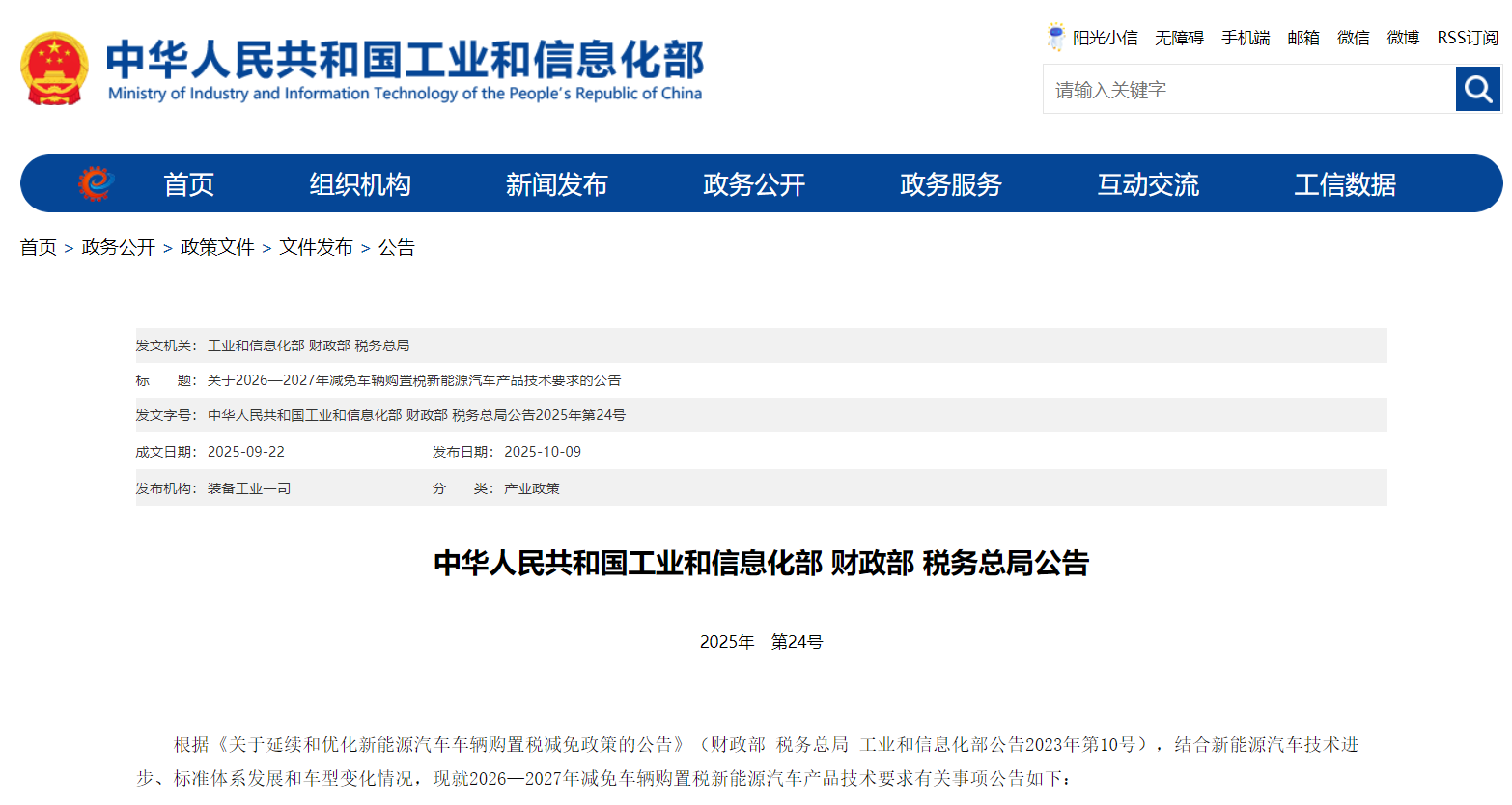The height and width of the screenshot is (805, 1512).
Task: Open the 邮箱 mailbox link
Action: point(1302,37)
